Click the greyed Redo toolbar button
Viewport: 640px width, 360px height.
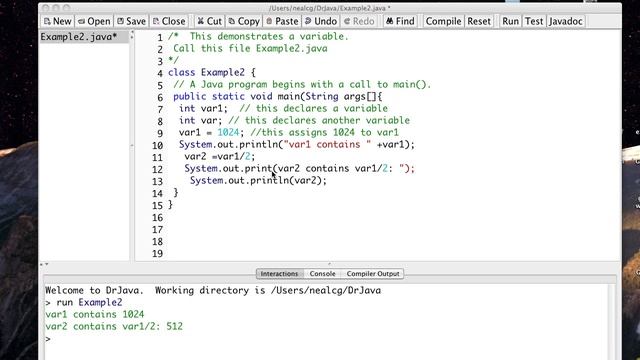[x=359, y=21]
